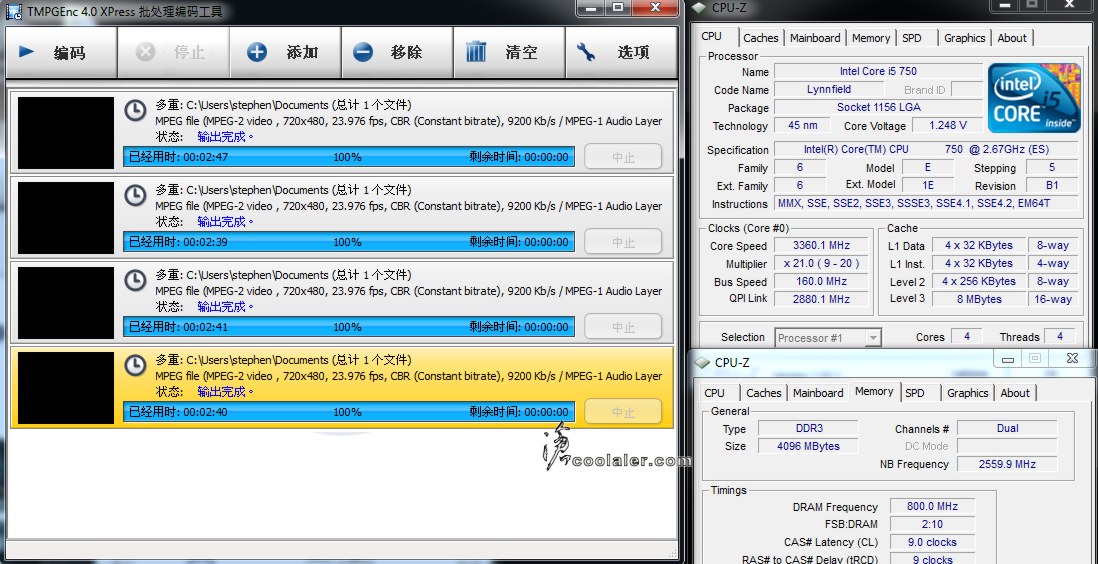Select thumbnail of the 00:02:47 job

66,133
